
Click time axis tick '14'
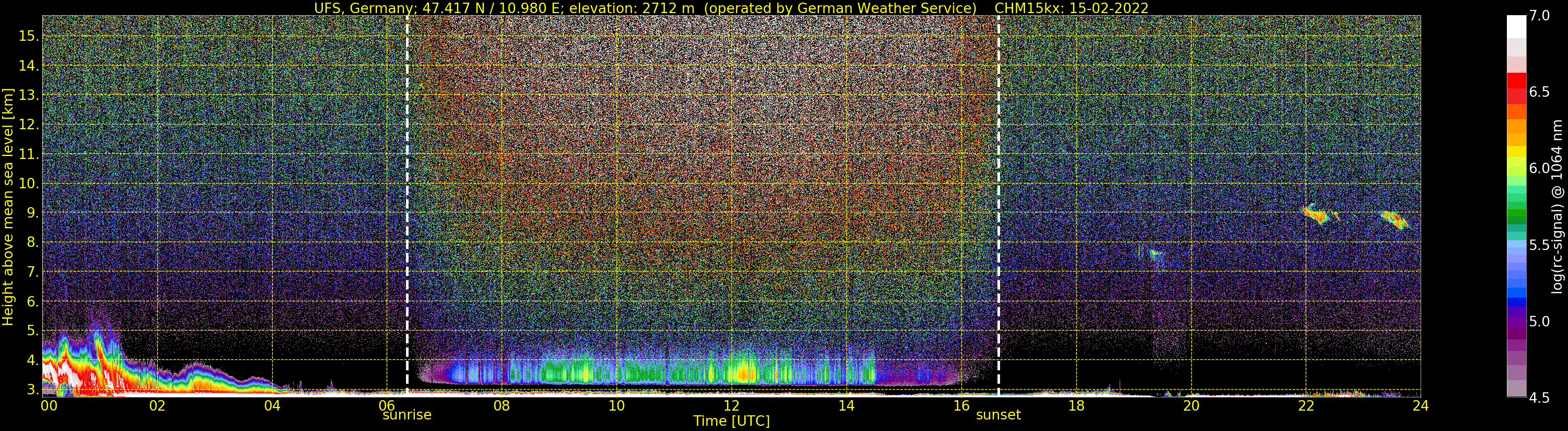pyautogui.click(x=846, y=405)
